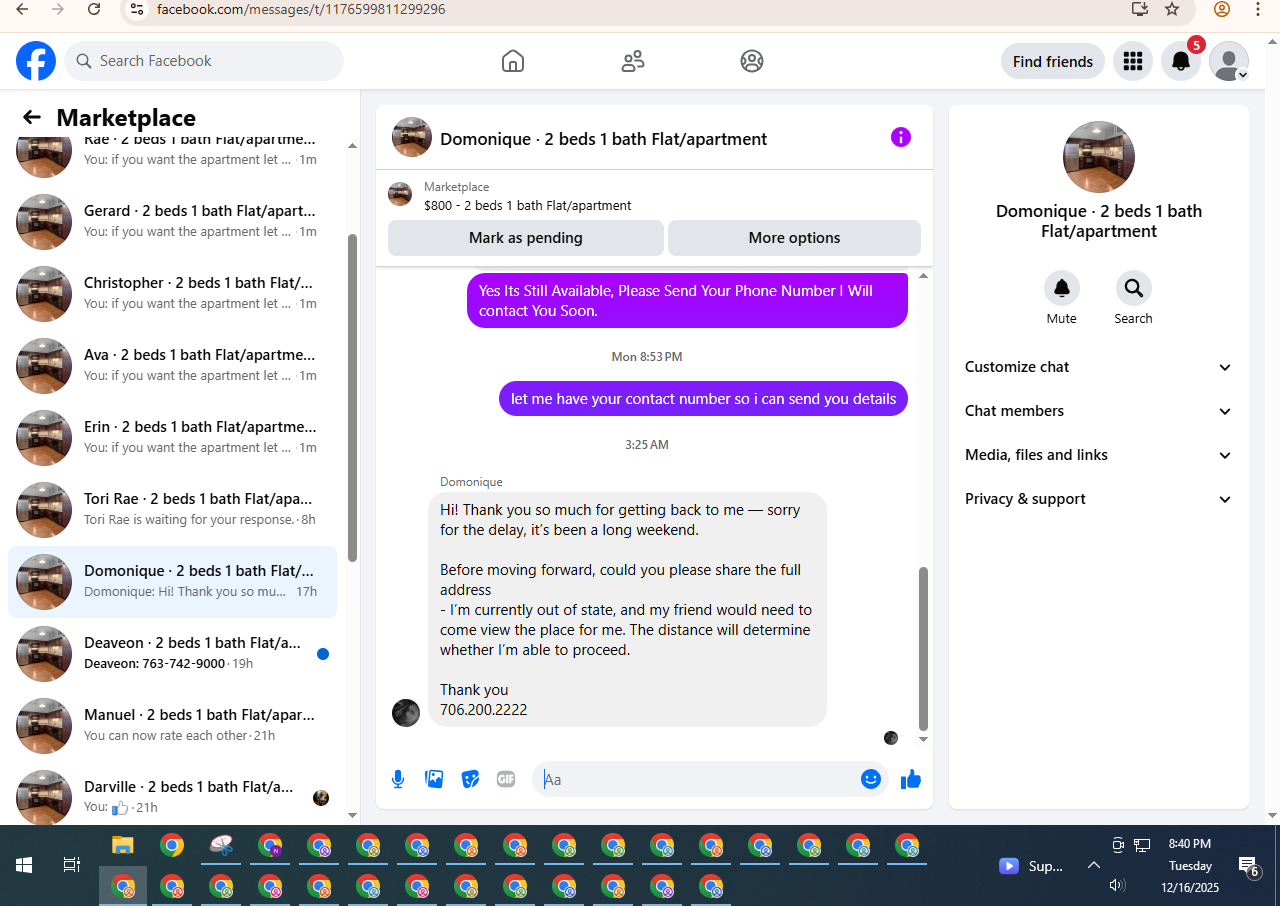The height and width of the screenshot is (906, 1280).
Task: Open the GIF picker
Action: point(506,779)
